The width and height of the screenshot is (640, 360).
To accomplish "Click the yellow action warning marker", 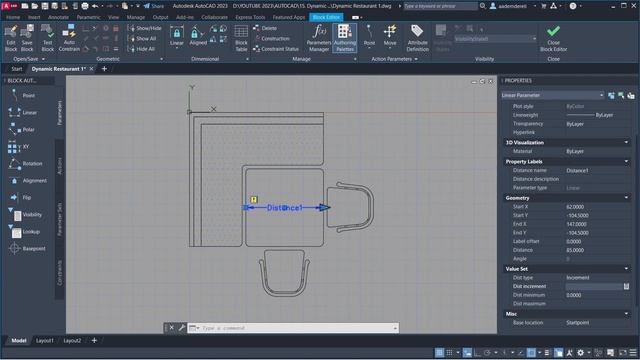I will click(x=254, y=200).
